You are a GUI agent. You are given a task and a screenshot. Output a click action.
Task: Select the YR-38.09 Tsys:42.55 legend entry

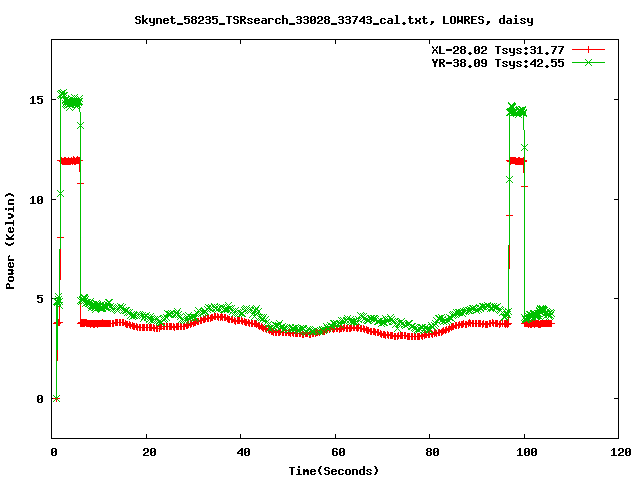click(x=498, y=63)
